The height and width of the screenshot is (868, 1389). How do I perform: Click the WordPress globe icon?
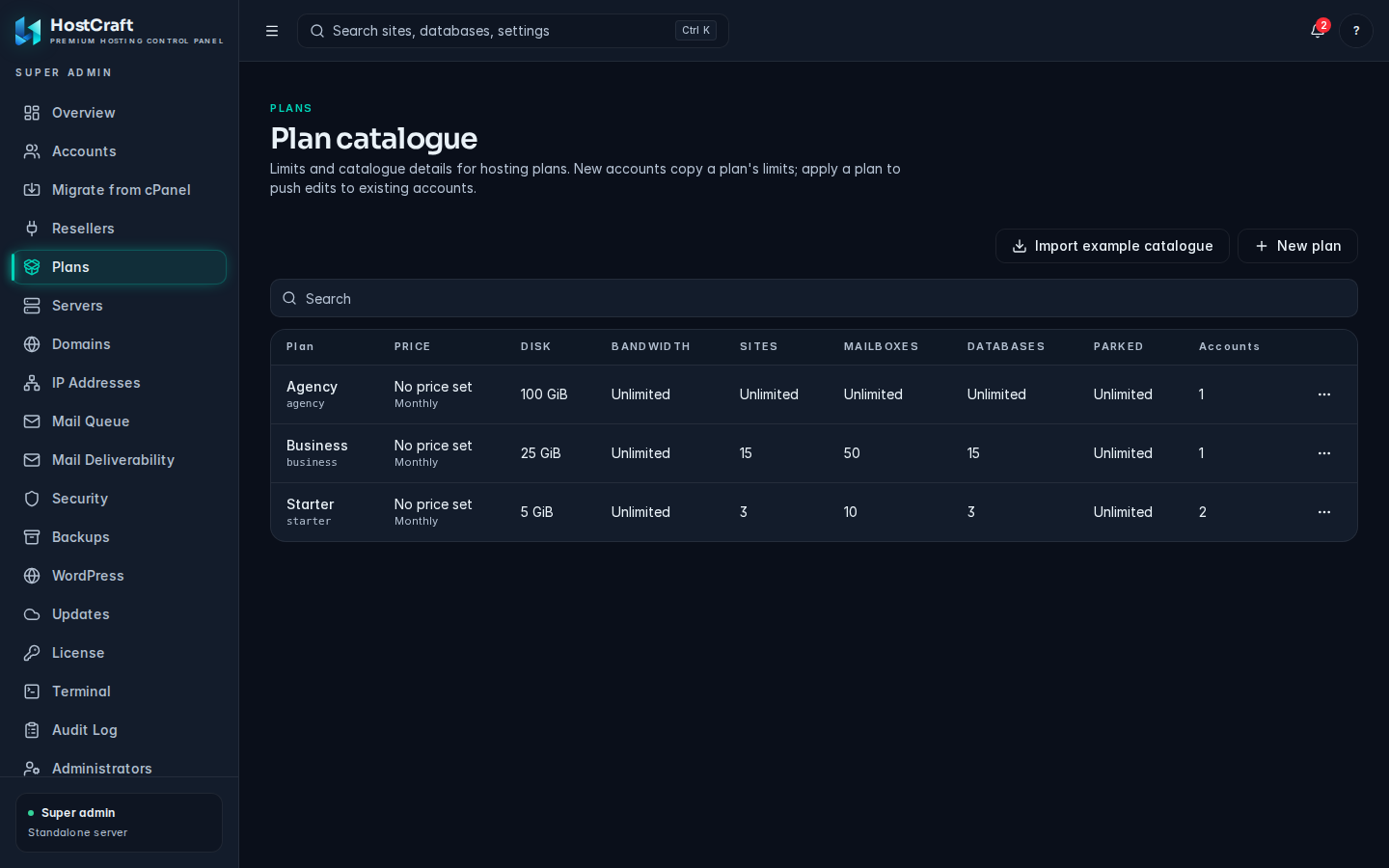pyautogui.click(x=32, y=576)
